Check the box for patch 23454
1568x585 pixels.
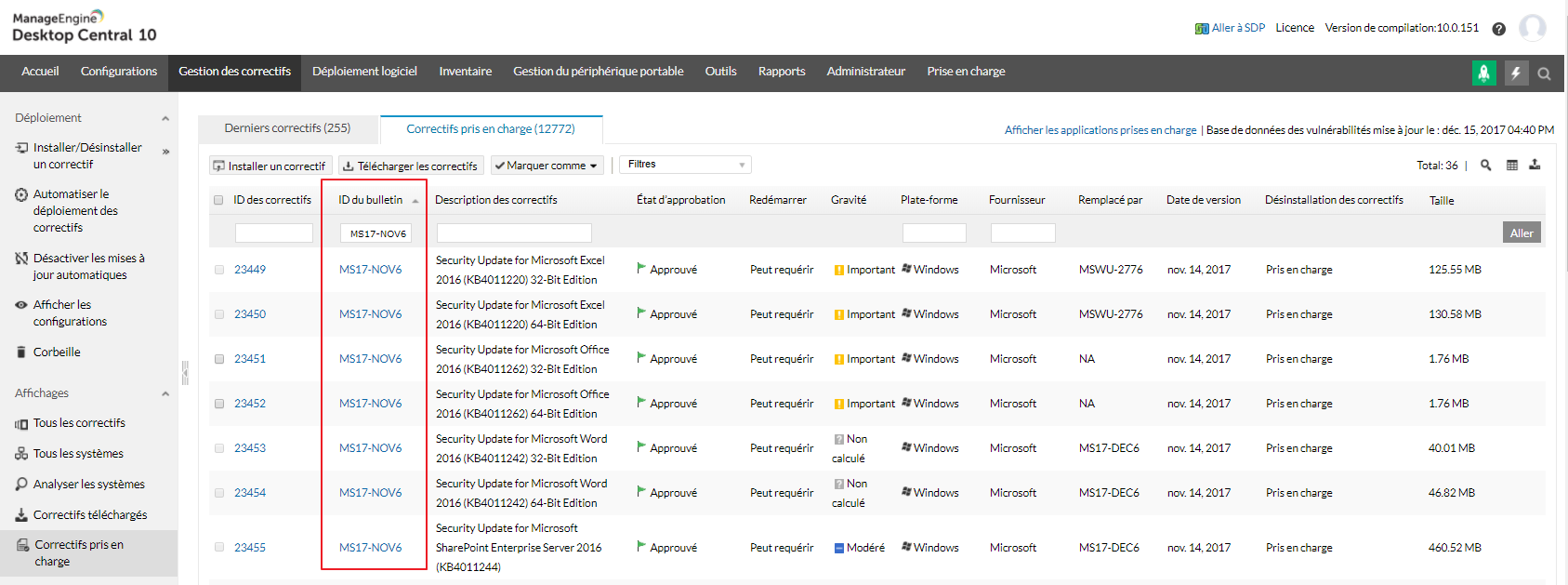point(219,493)
